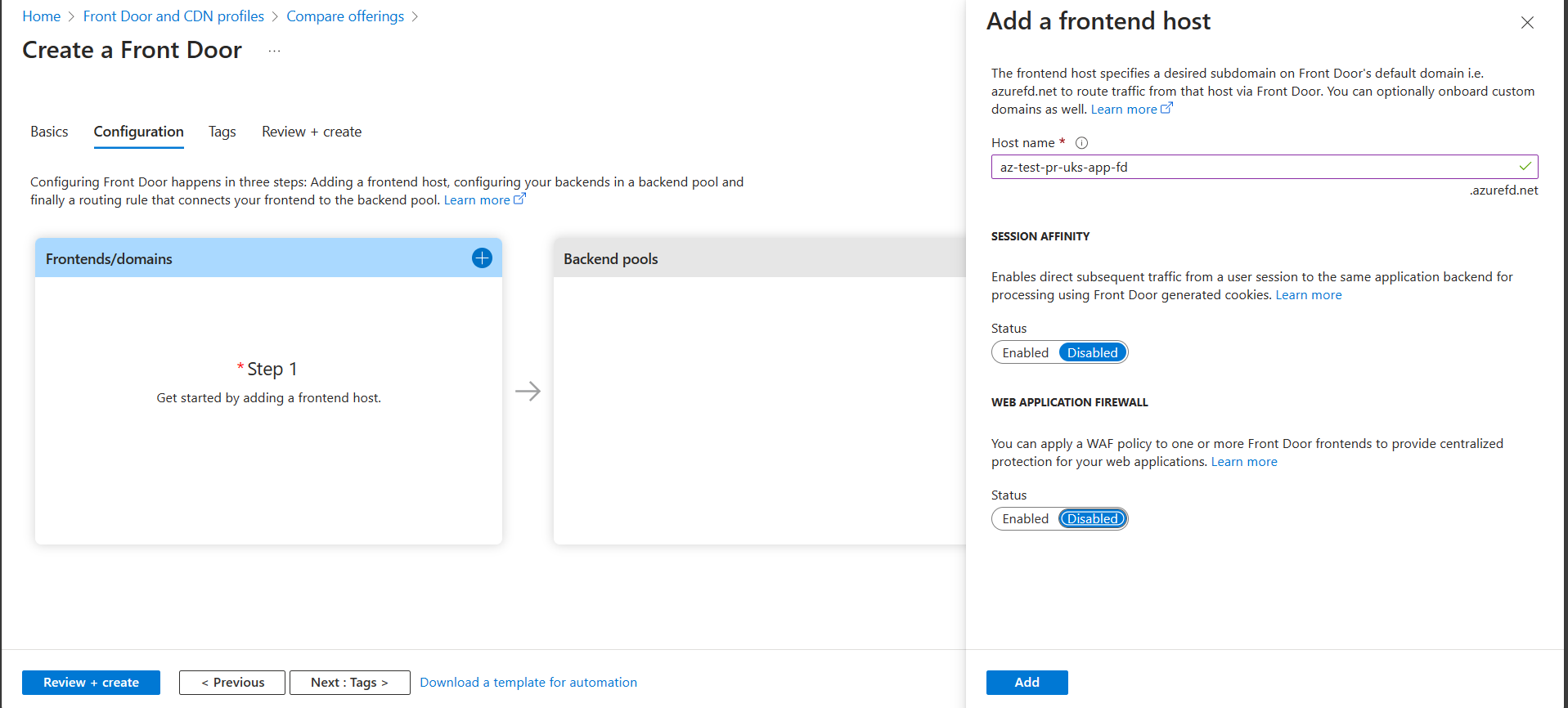Go to Review + create tab
1568x708 pixels.
[x=312, y=132]
